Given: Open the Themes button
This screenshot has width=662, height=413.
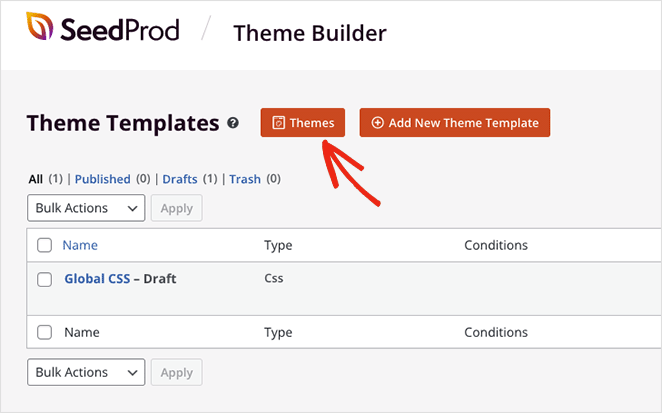Looking at the screenshot, I should pos(303,123).
